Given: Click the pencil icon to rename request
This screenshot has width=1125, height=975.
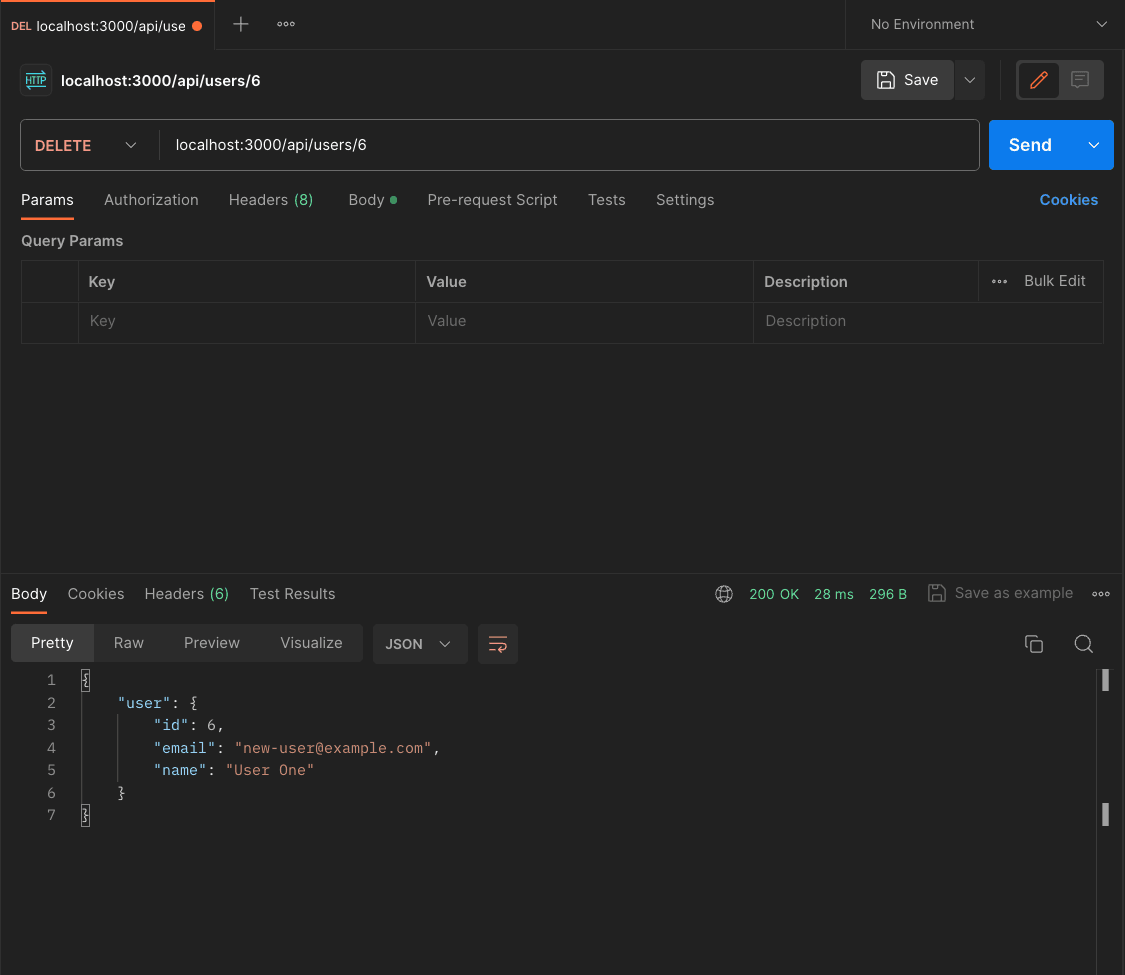Looking at the screenshot, I should click(1039, 80).
